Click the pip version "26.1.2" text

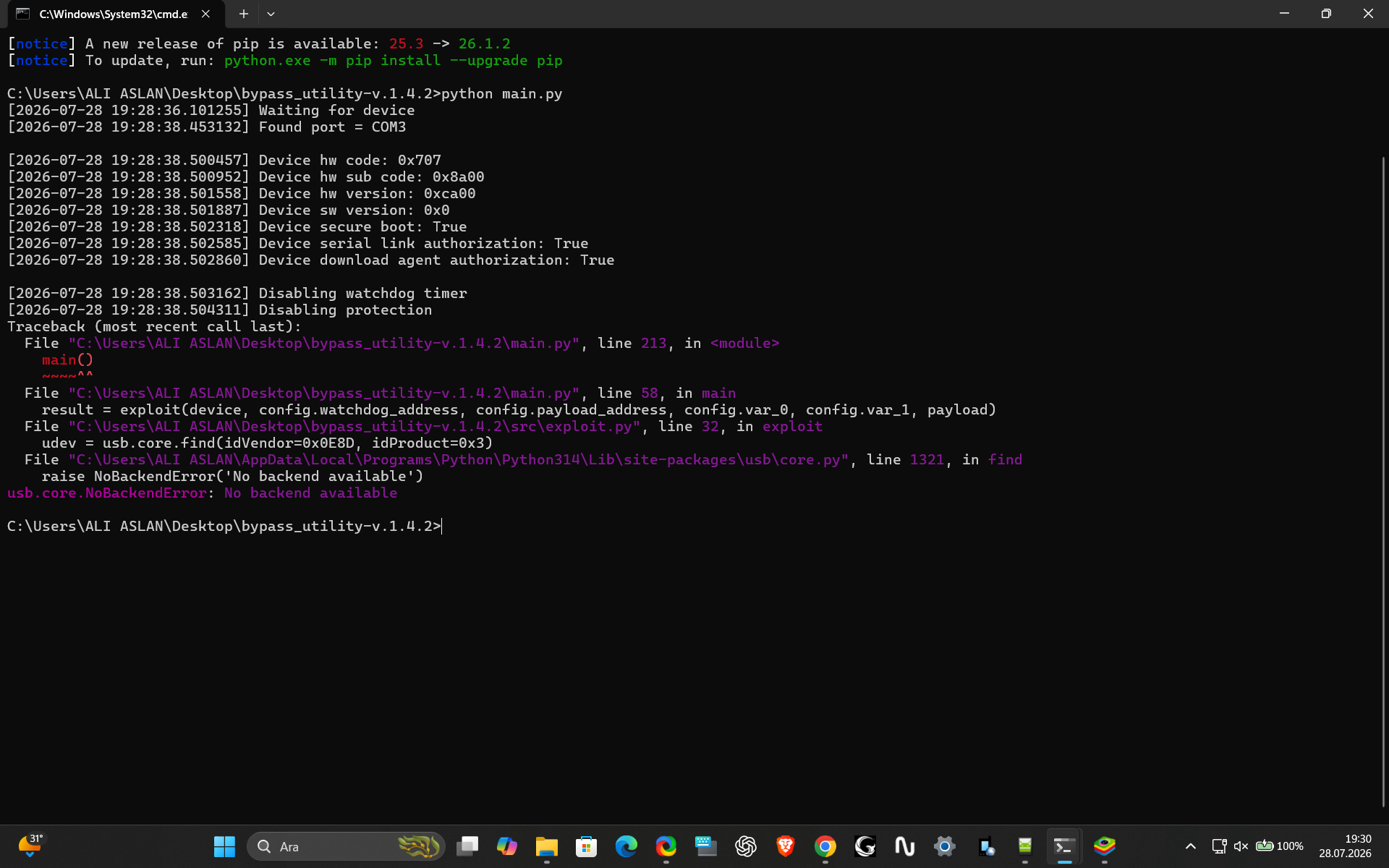(484, 44)
